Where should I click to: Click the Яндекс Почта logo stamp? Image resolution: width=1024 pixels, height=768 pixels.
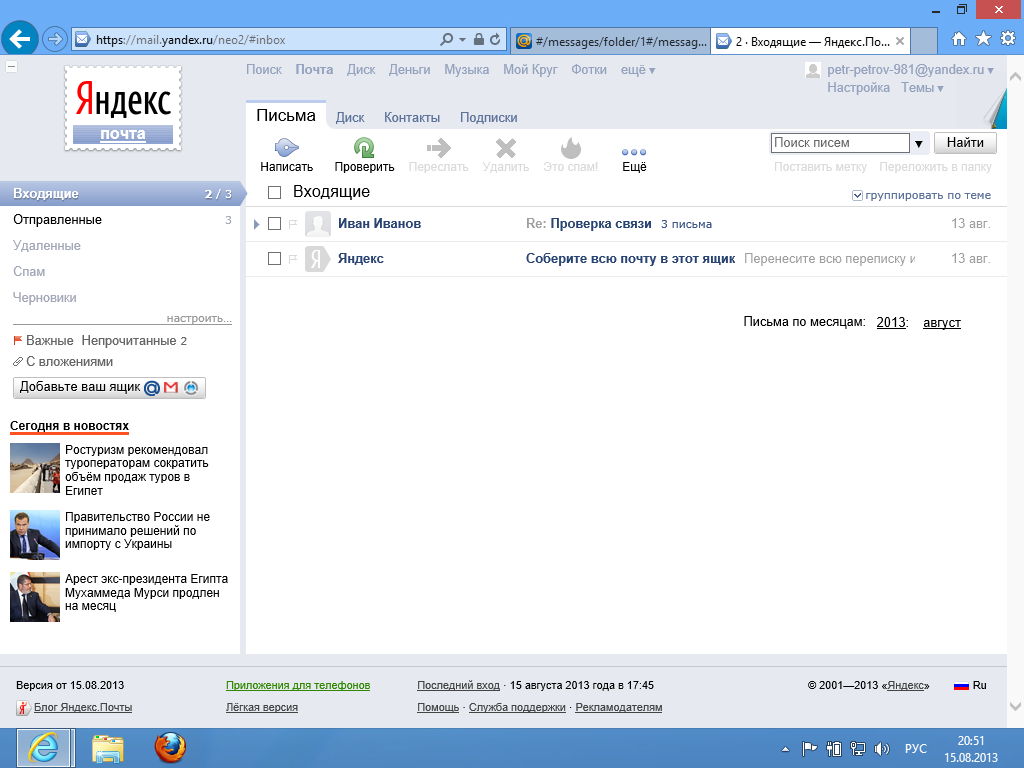(123, 108)
